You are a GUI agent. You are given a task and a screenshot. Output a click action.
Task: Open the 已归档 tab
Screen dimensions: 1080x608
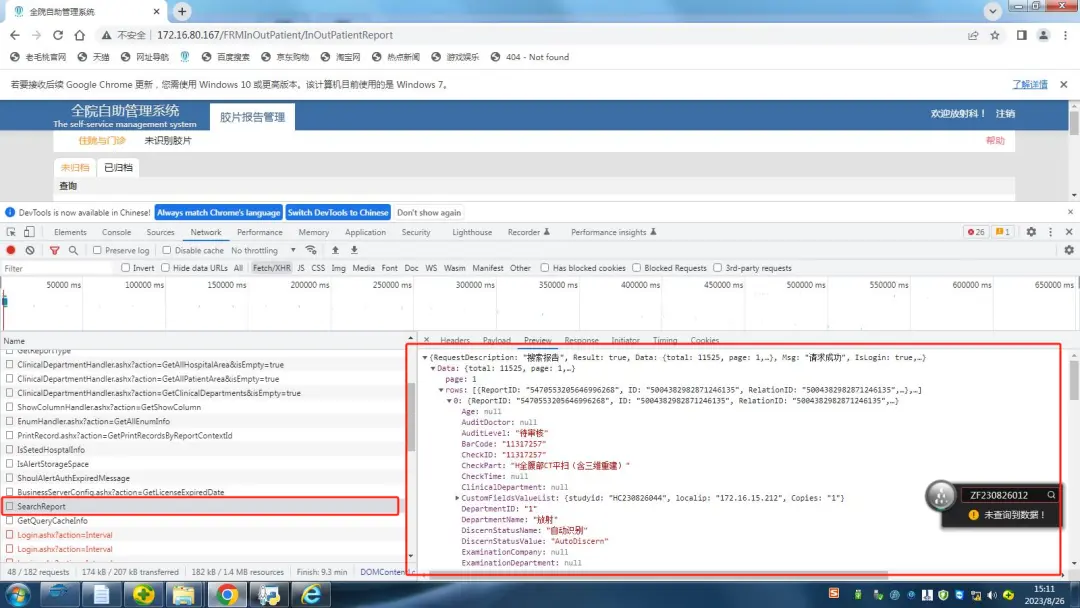click(x=118, y=167)
